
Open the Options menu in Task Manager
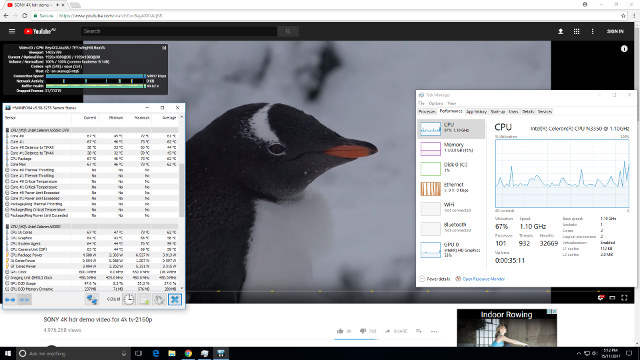(x=436, y=104)
